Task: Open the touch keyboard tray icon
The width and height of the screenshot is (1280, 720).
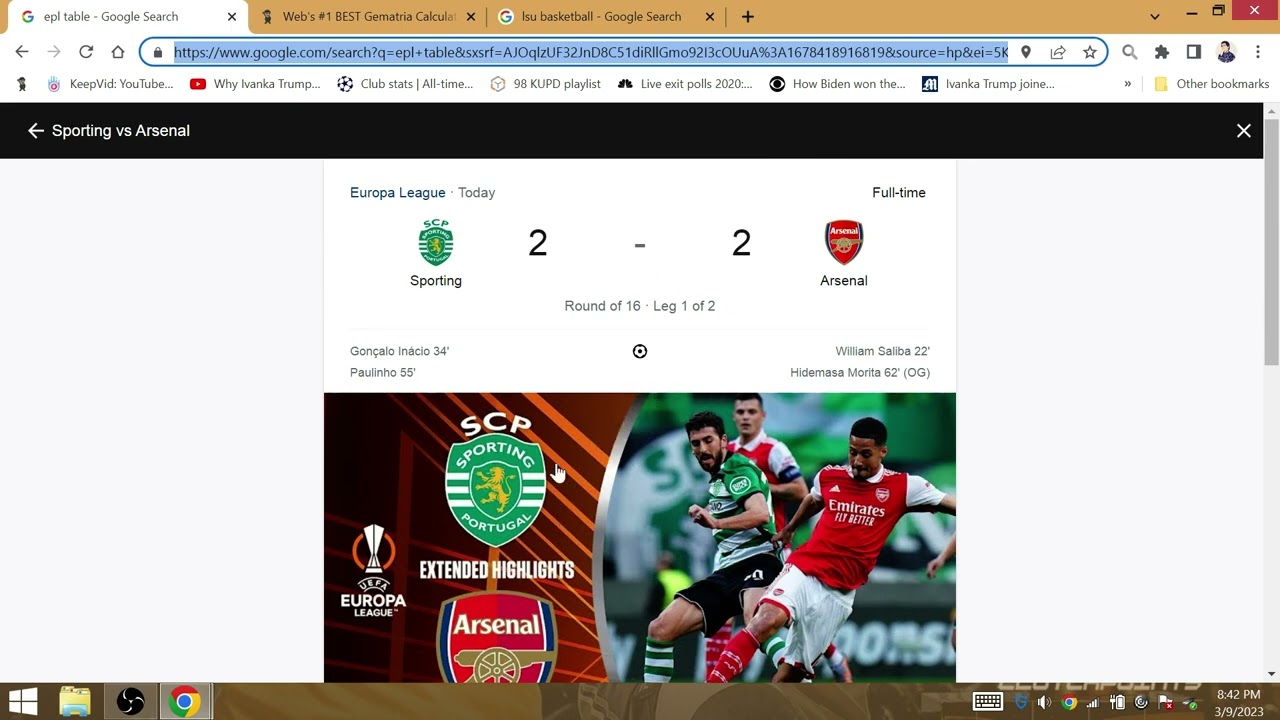Action: pyautogui.click(x=988, y=702)
